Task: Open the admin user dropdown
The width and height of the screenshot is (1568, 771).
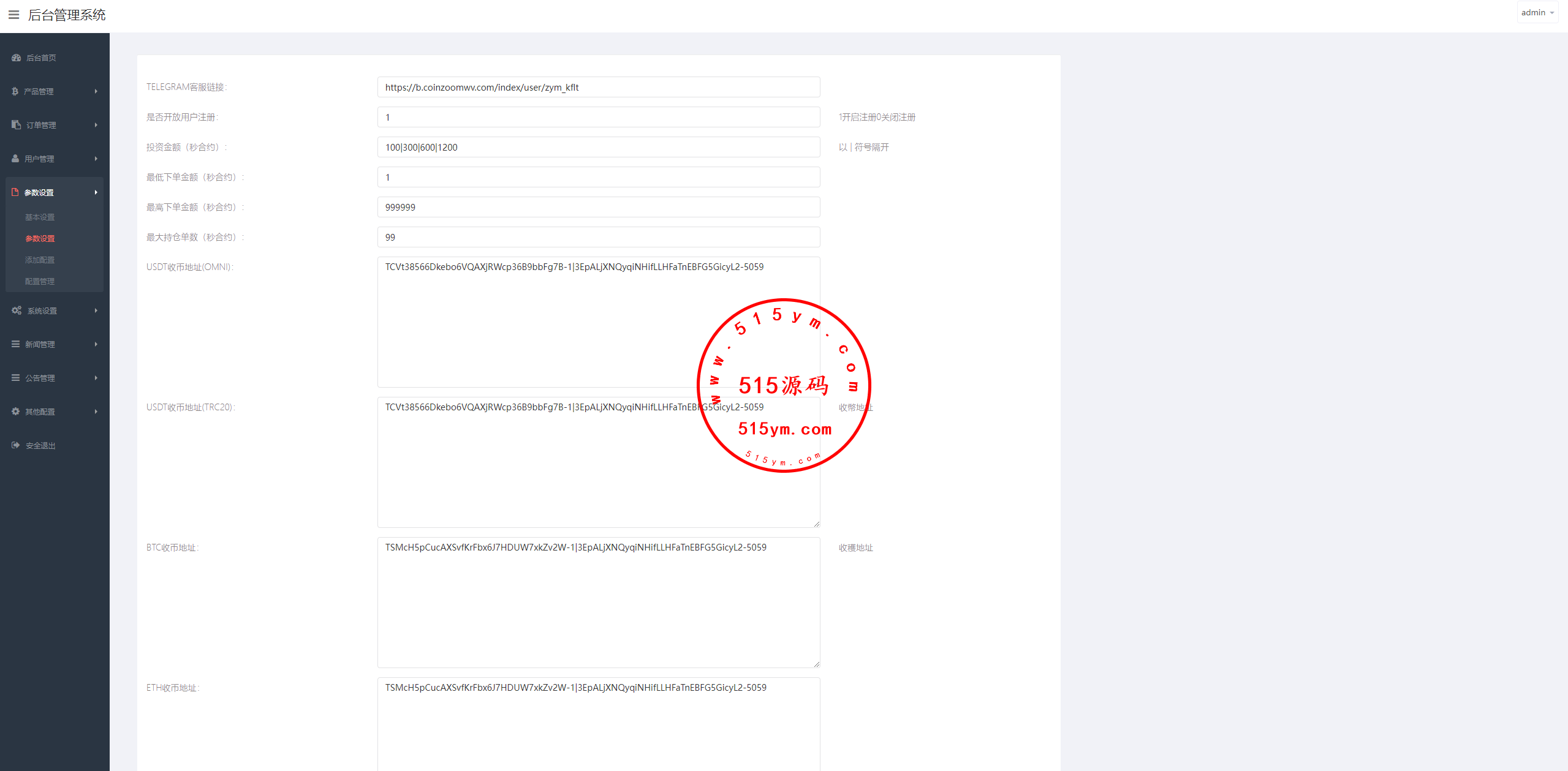Action: 1537,13
